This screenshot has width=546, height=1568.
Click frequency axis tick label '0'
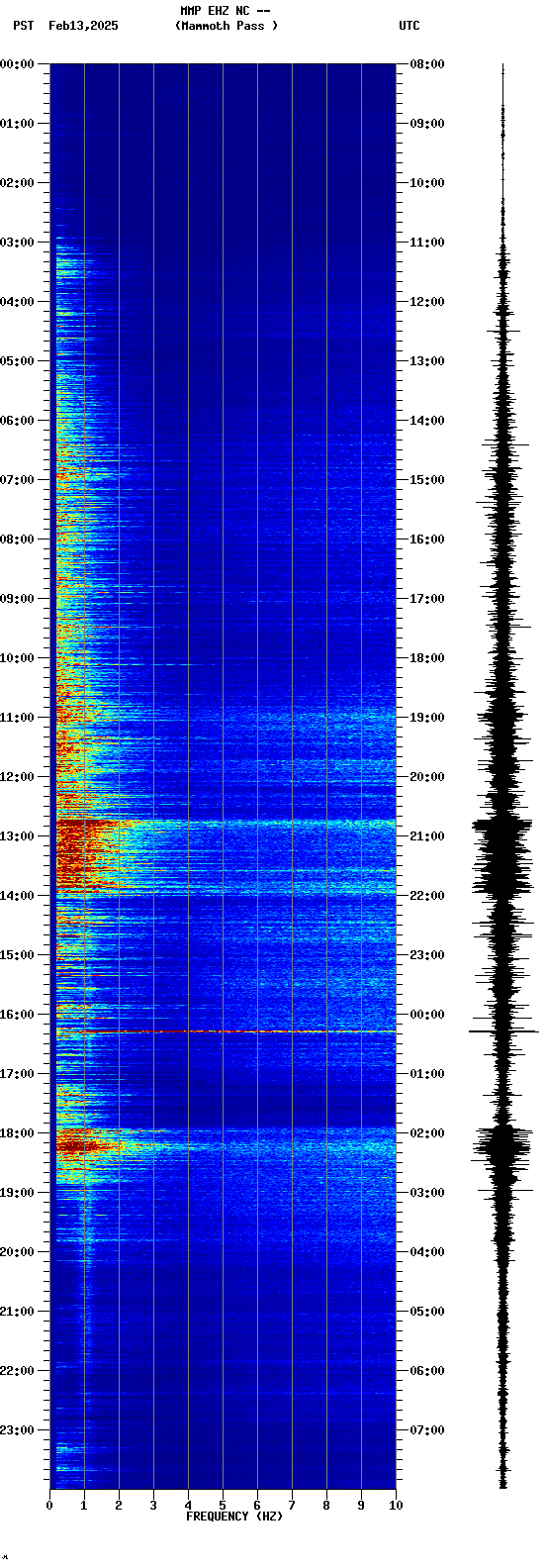pyautogui.click(x=49, y=1506)
